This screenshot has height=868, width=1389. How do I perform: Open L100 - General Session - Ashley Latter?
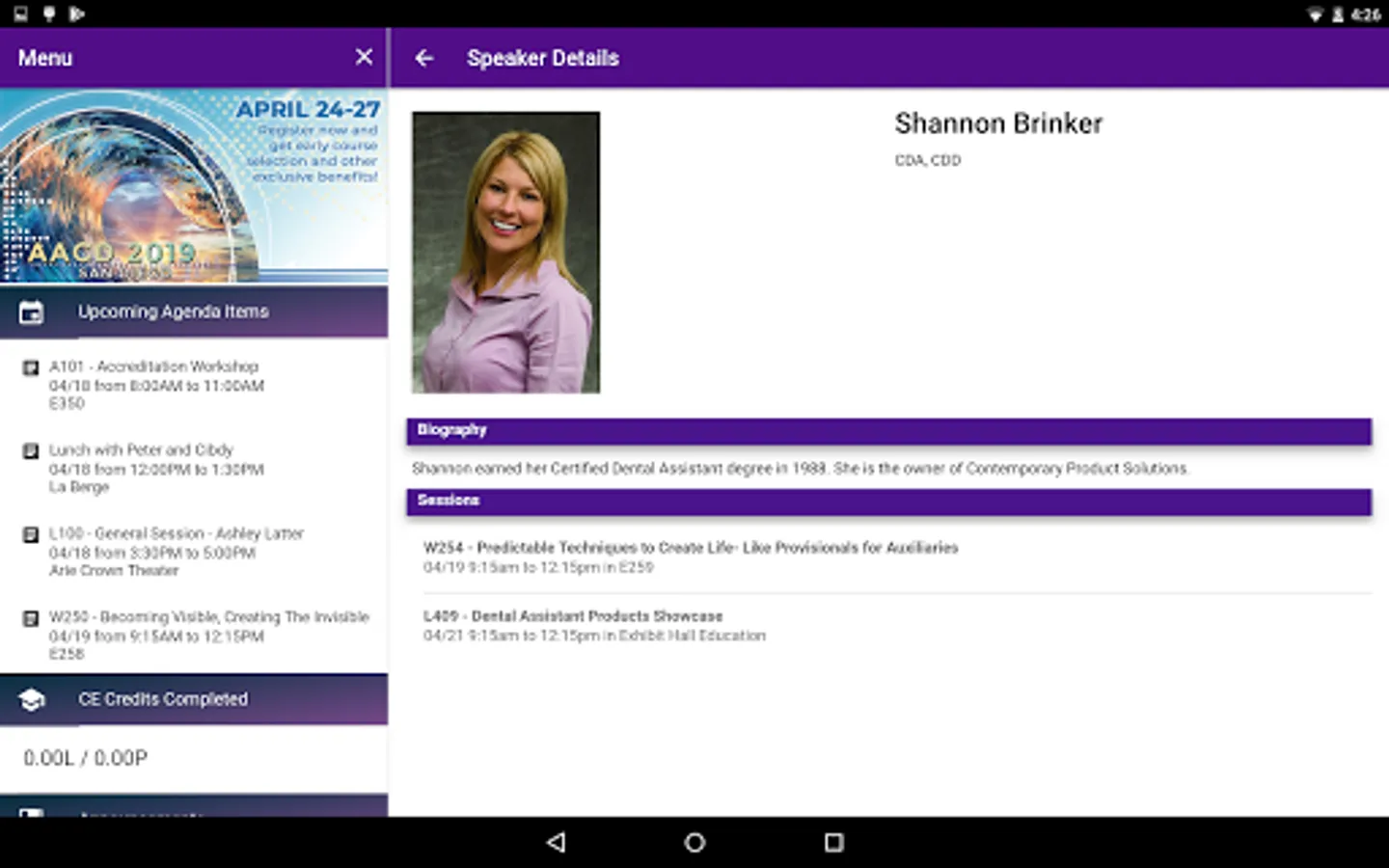194,552
